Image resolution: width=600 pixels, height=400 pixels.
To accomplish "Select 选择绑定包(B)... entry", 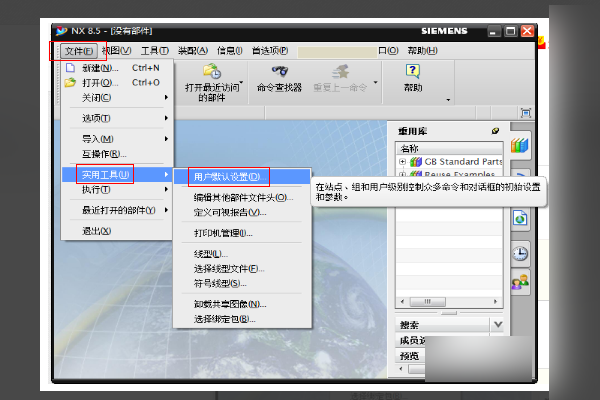I will point(242,319).
